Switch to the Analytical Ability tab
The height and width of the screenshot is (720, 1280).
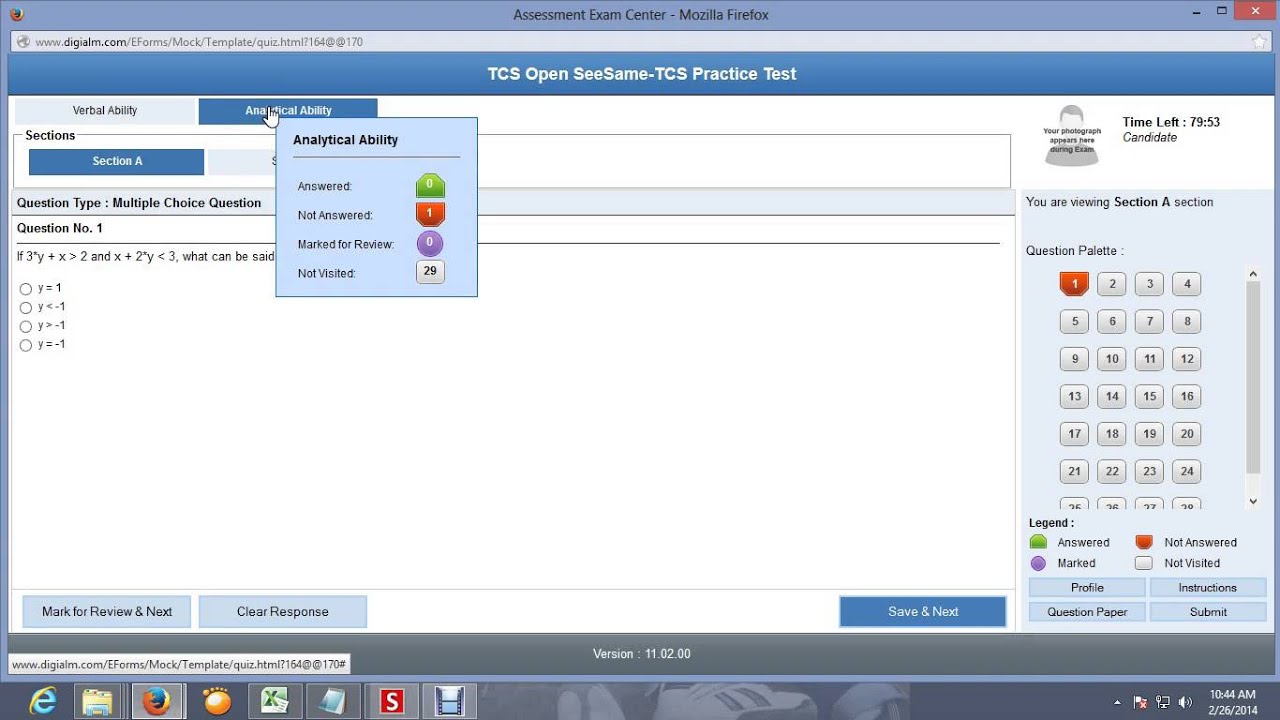coord(288,111)
